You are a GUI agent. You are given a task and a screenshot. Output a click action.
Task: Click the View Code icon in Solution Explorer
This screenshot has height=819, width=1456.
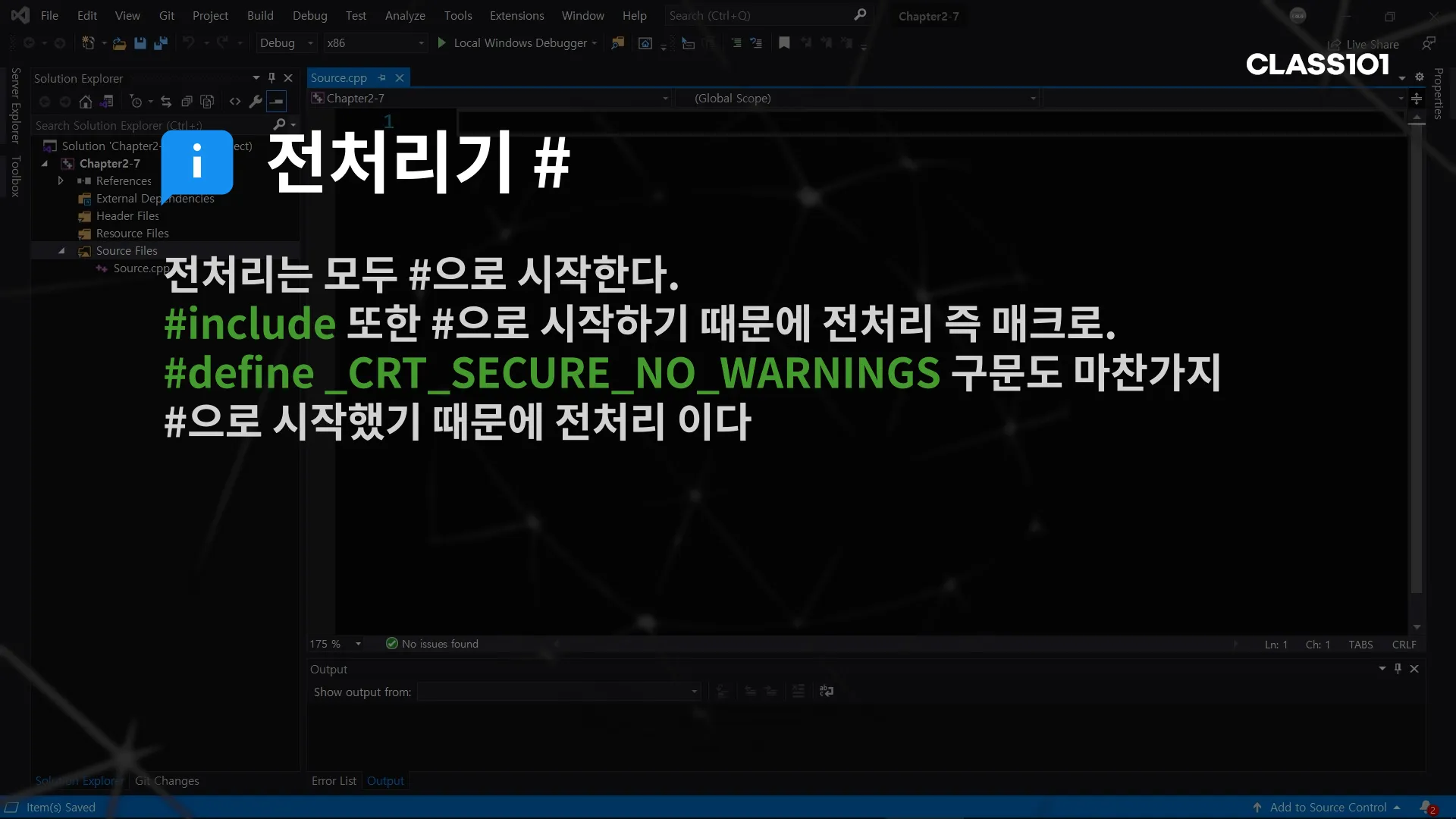[x=235, y=102]
